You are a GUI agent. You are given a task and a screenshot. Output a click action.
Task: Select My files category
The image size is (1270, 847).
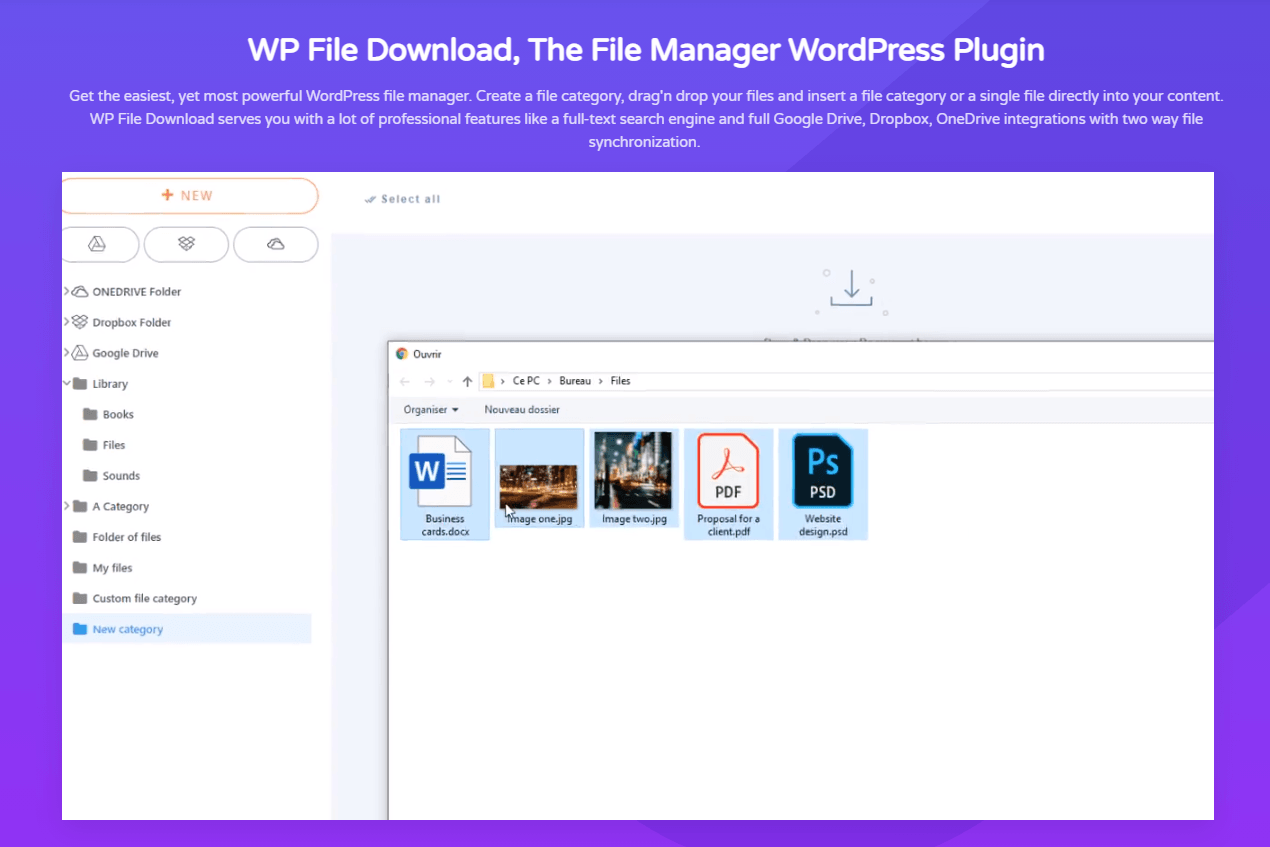pos(112,568)
